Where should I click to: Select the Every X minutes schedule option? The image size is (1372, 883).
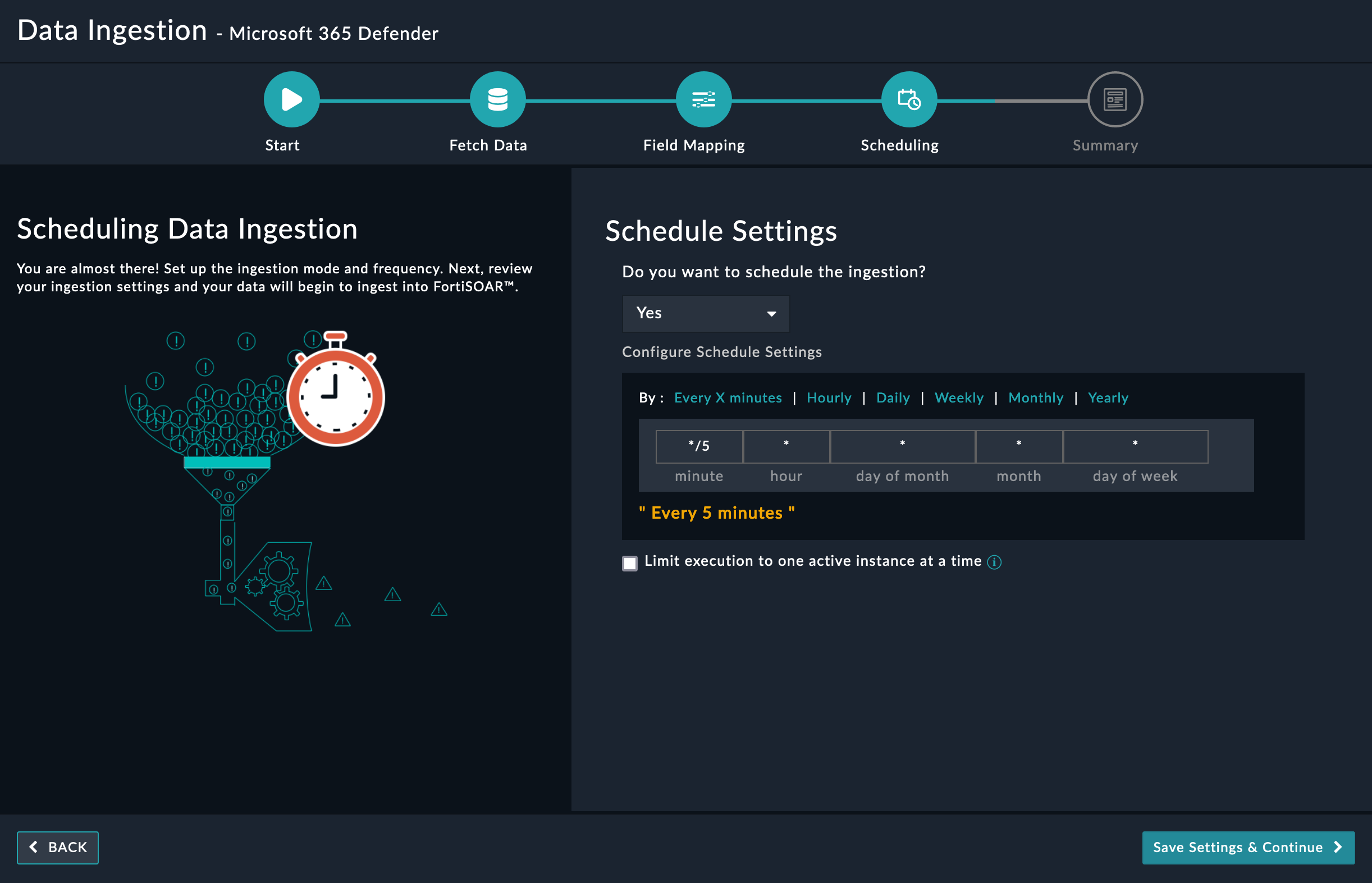coord(728,397)
